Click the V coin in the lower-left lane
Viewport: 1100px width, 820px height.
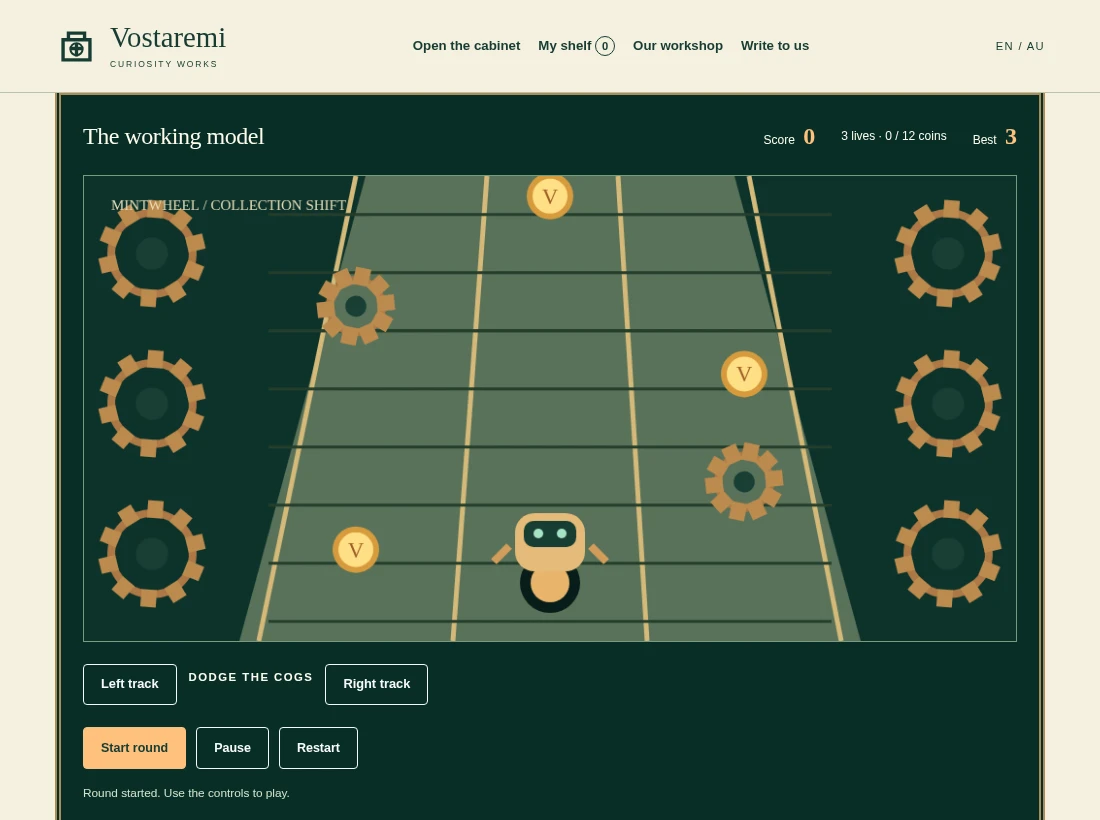[356, 550]
